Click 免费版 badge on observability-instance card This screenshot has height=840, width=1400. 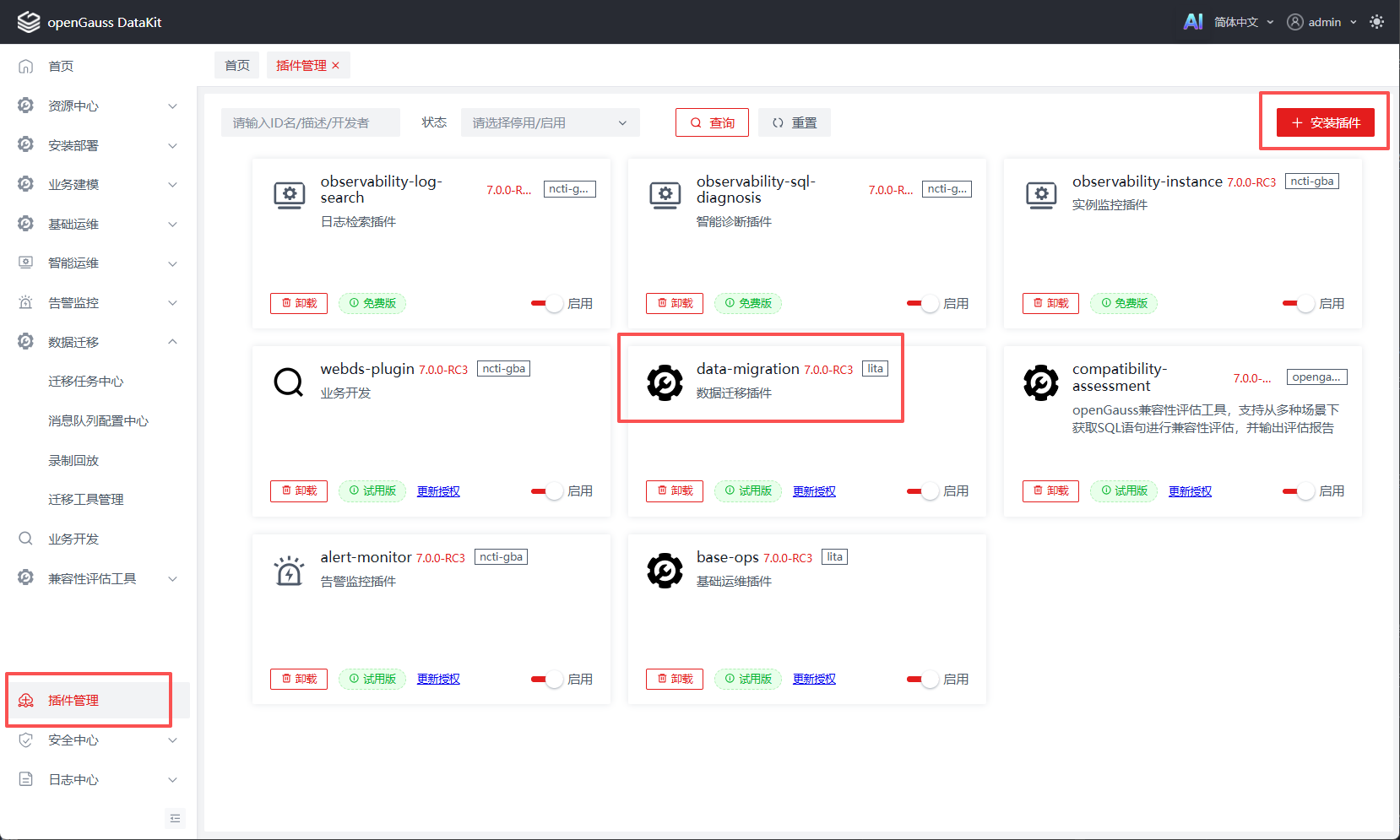tap(1124, 304)
